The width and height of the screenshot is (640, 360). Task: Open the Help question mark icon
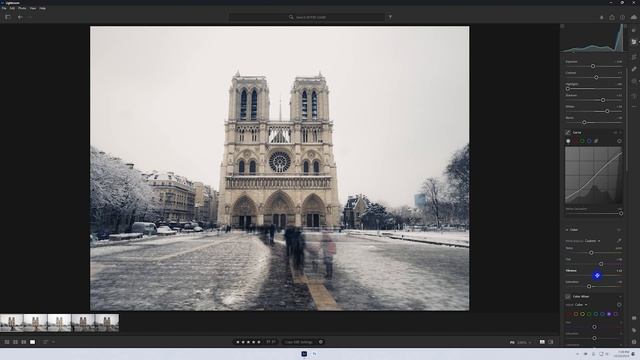tap(622, 18)
